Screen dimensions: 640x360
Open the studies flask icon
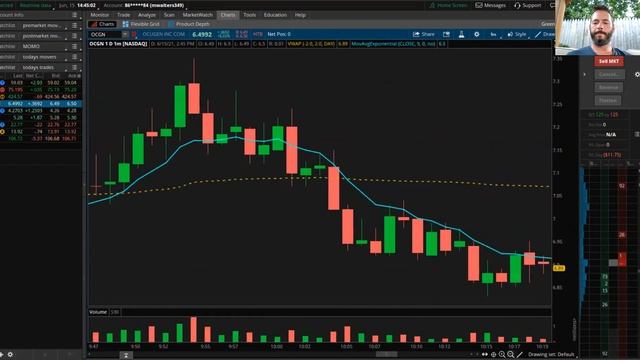[461, 34]
